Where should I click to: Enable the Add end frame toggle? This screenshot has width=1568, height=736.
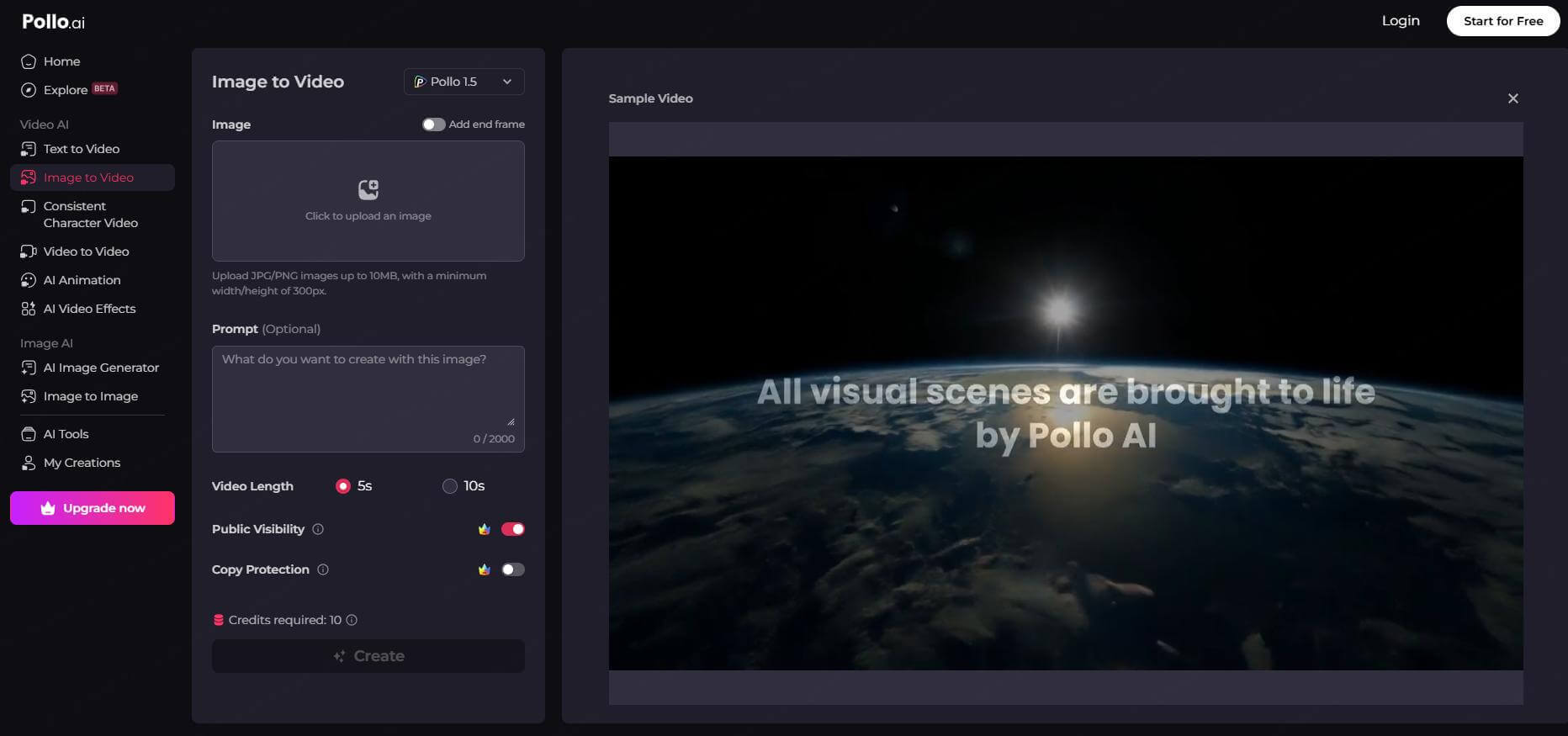click(433, 124)
